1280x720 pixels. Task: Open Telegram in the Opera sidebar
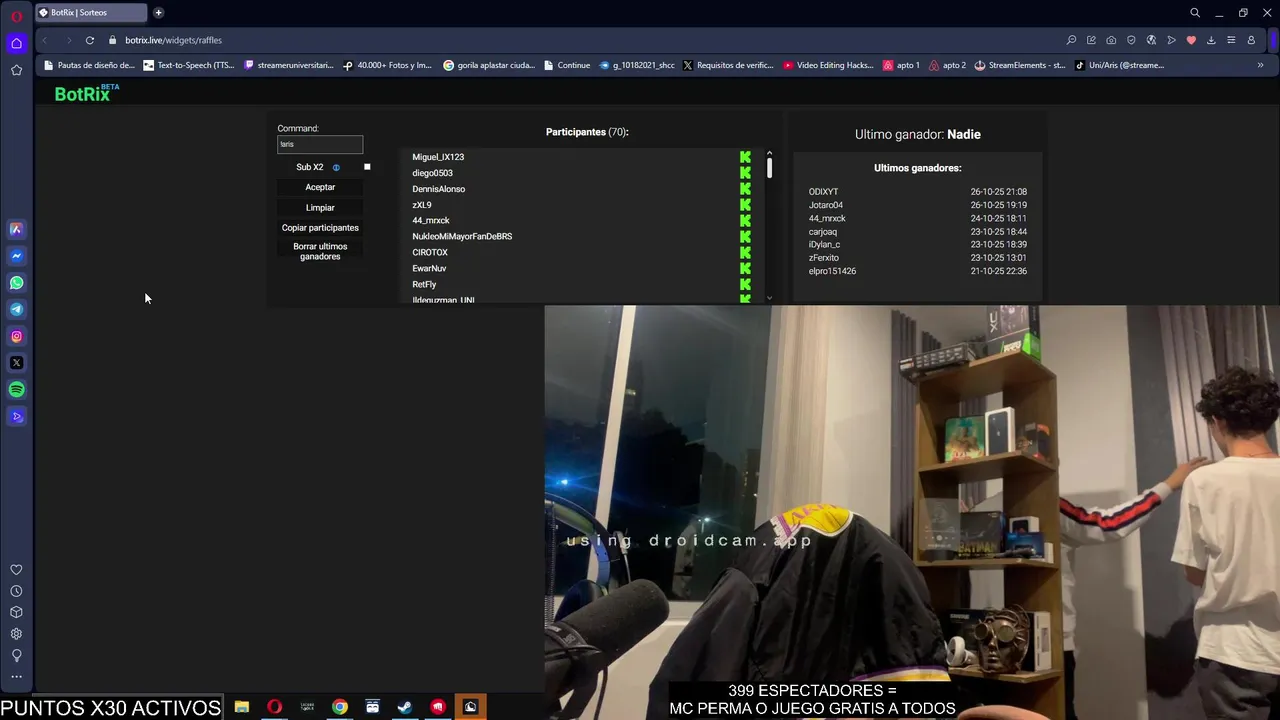16,309
